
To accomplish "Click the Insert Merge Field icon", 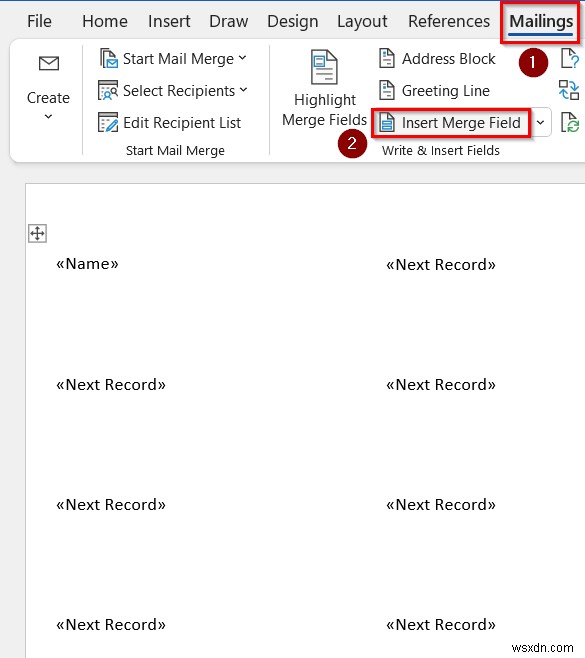I will click(387, 122).
